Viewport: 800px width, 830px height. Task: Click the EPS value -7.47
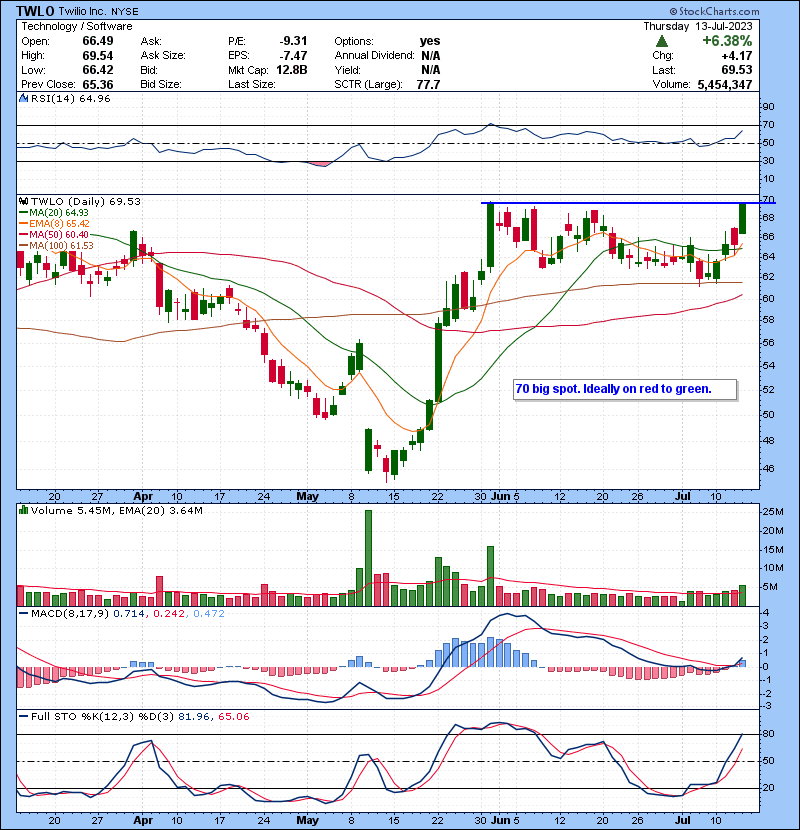click(293, 55)
